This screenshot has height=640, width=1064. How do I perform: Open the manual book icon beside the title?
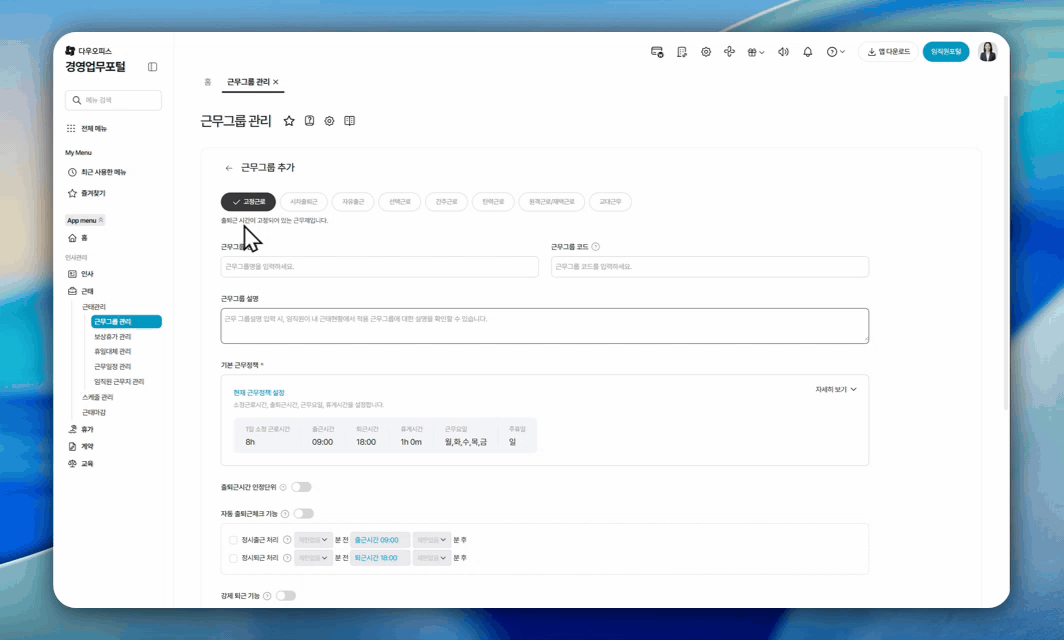(x=349, y=121)
